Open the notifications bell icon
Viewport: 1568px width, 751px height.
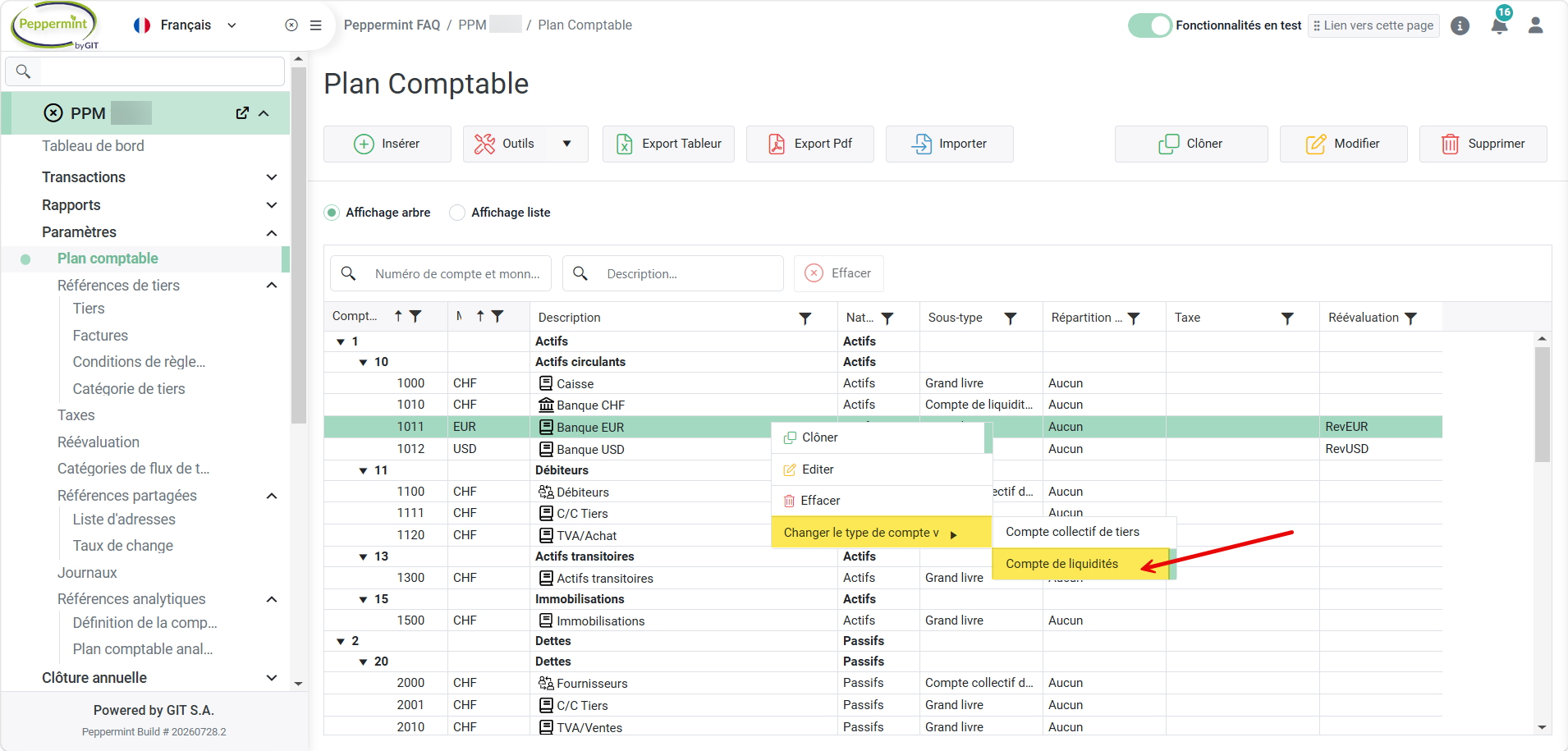pos(1499,25)
